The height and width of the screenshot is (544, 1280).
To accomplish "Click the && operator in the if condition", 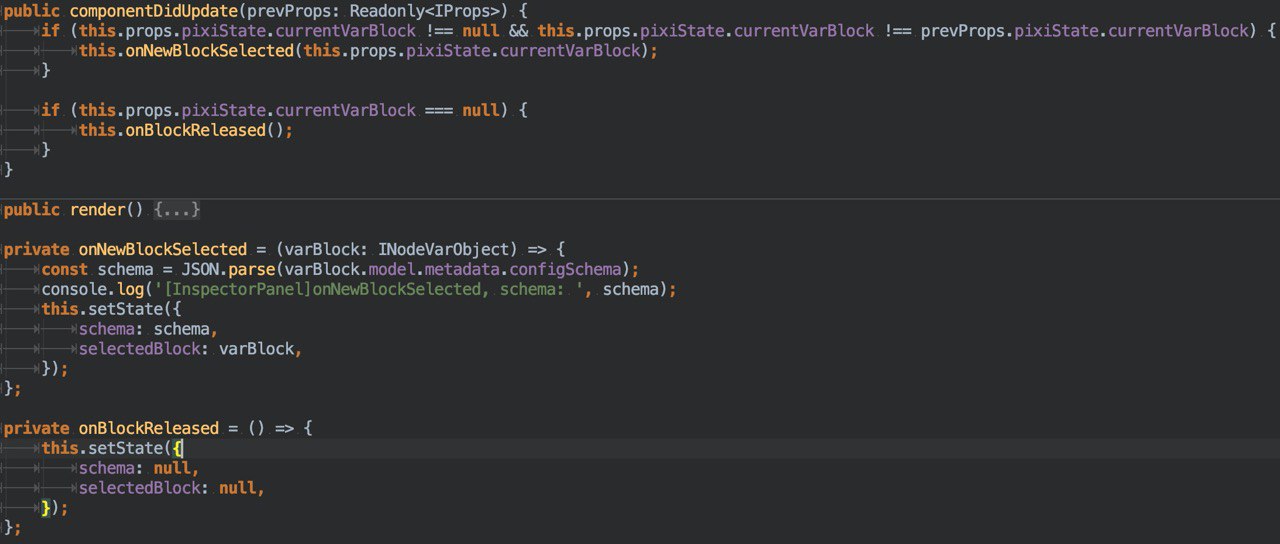I will tap(518, 30).
